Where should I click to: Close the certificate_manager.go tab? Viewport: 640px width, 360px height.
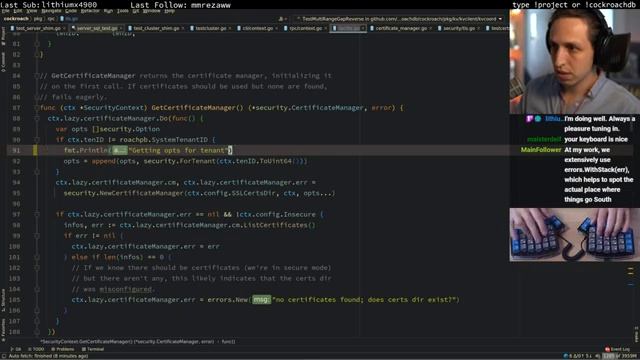431,28
